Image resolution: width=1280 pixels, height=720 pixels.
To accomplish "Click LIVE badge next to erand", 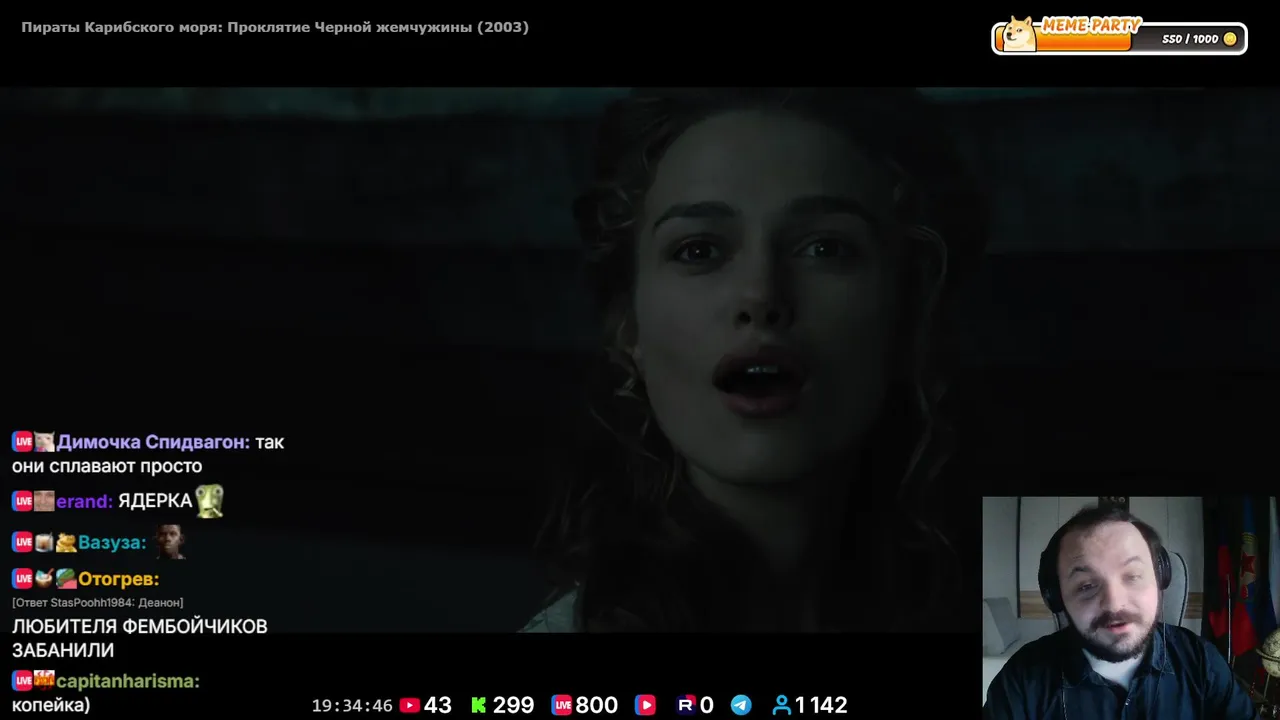I will [23, 501].
